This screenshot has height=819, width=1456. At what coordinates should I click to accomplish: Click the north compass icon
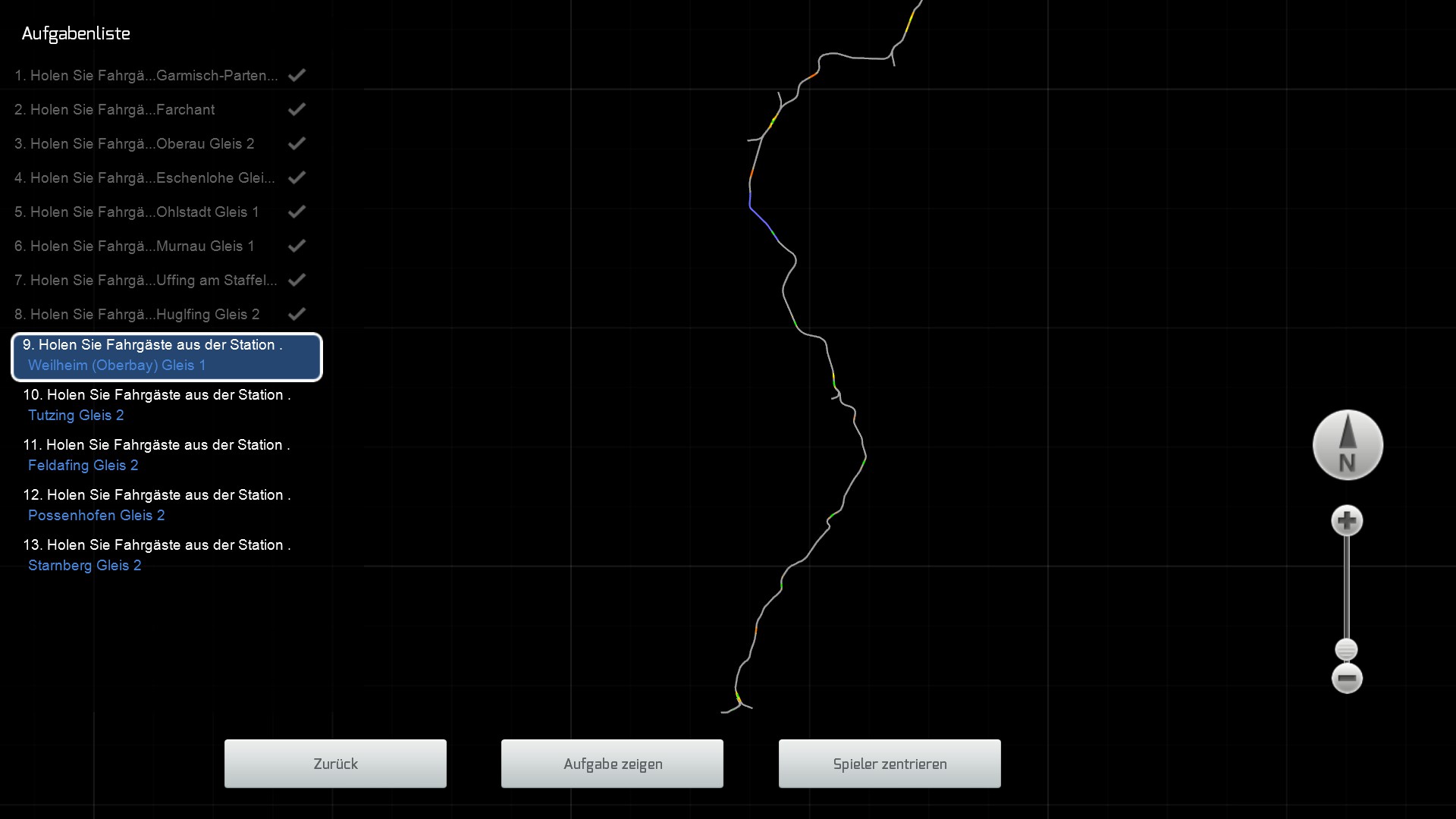tap(1348, 445)
